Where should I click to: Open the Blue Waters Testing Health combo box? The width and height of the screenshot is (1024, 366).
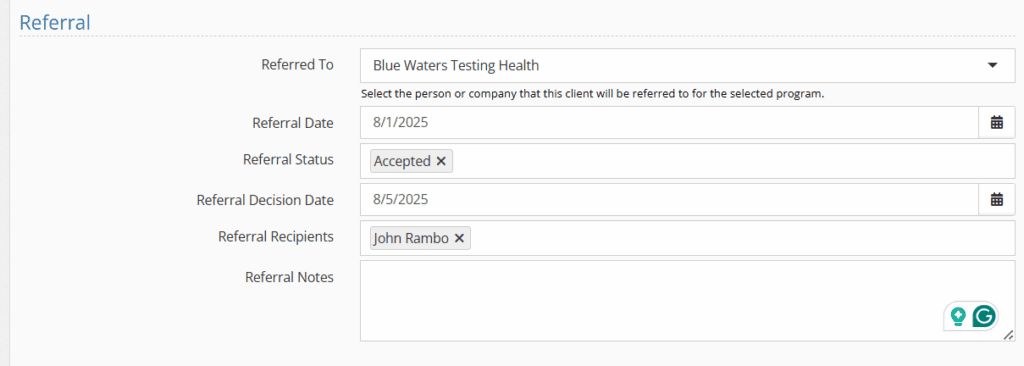(687, 65)
